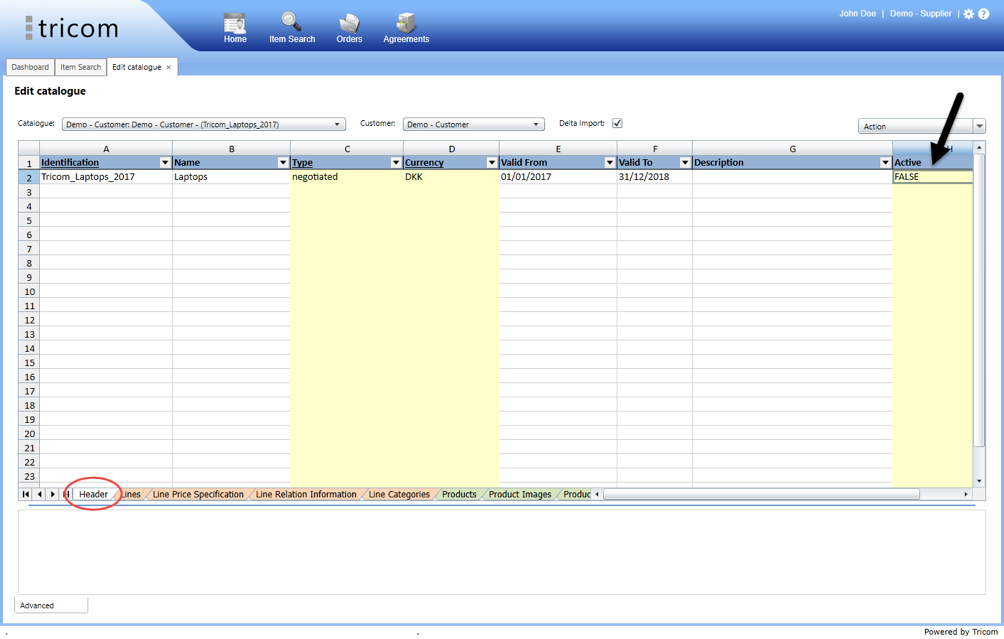Viewport: 1004px width, 639px height.
Task: Open Description column filter arrow
Action: [885, 163]
